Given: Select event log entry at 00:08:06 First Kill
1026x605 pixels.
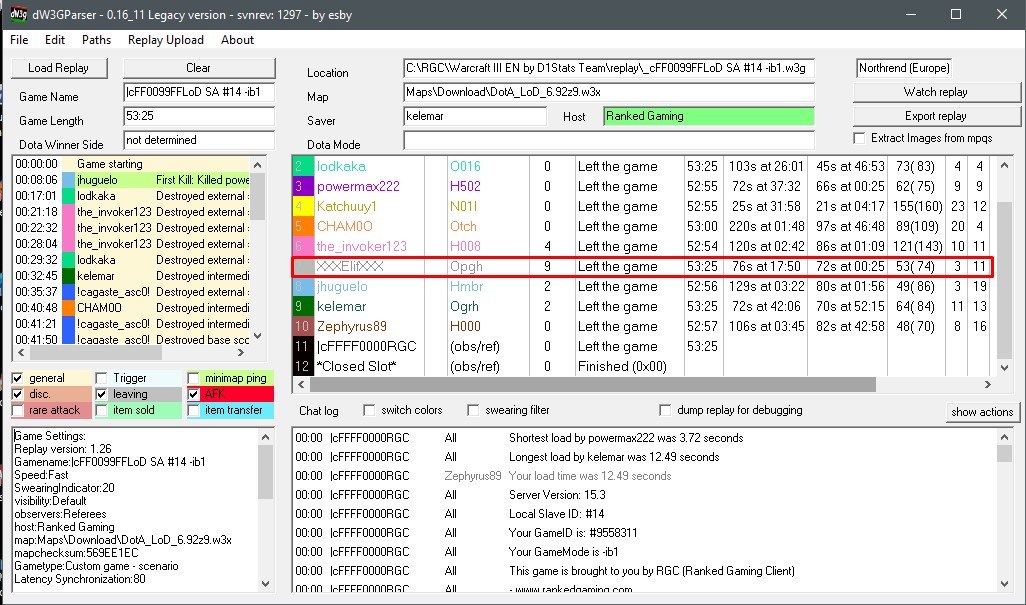Looking at the screenshot, I should tap(132, 180).
